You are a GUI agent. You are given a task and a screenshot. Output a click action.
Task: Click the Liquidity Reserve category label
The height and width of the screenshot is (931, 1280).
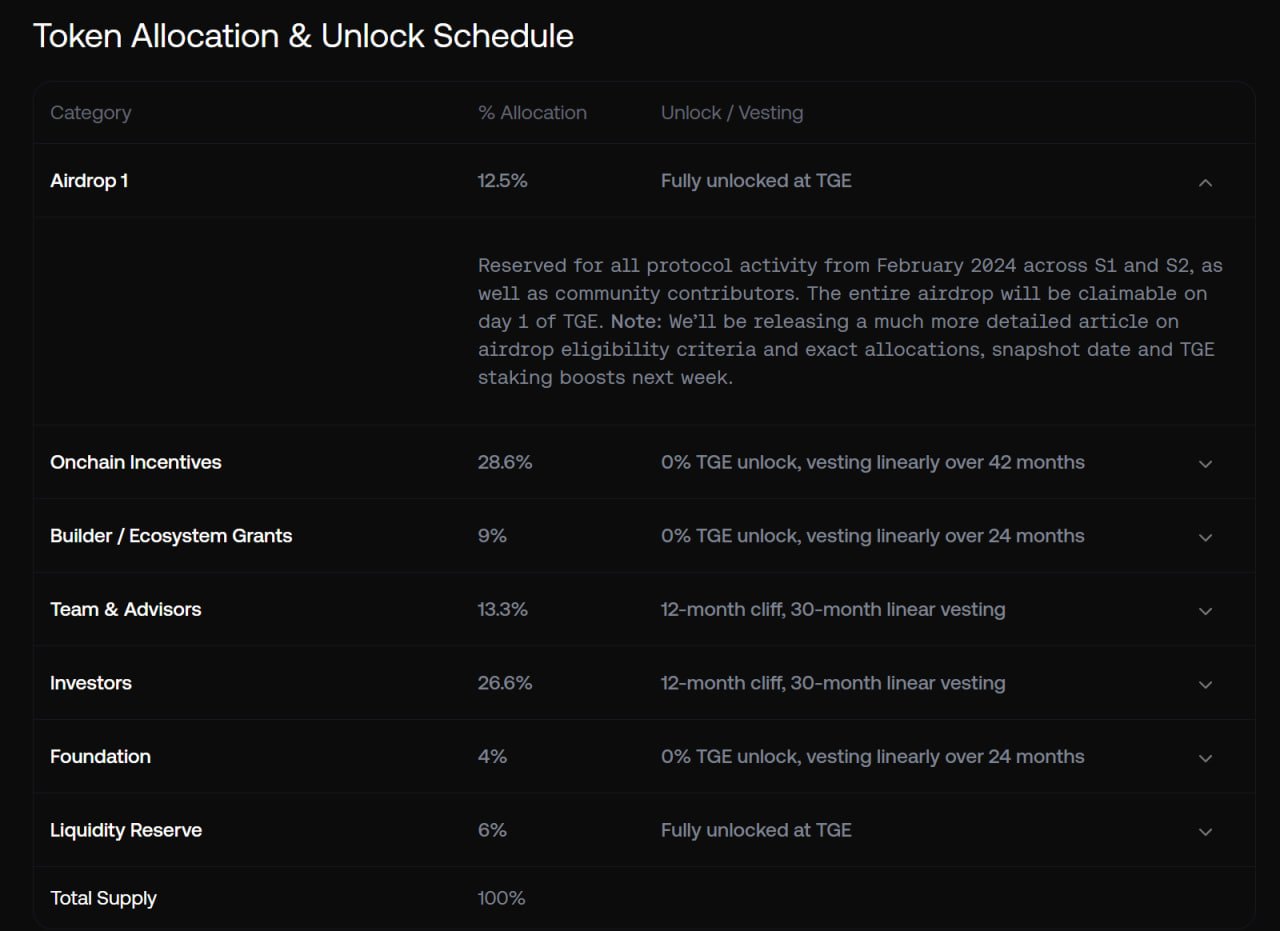[126, 830]
